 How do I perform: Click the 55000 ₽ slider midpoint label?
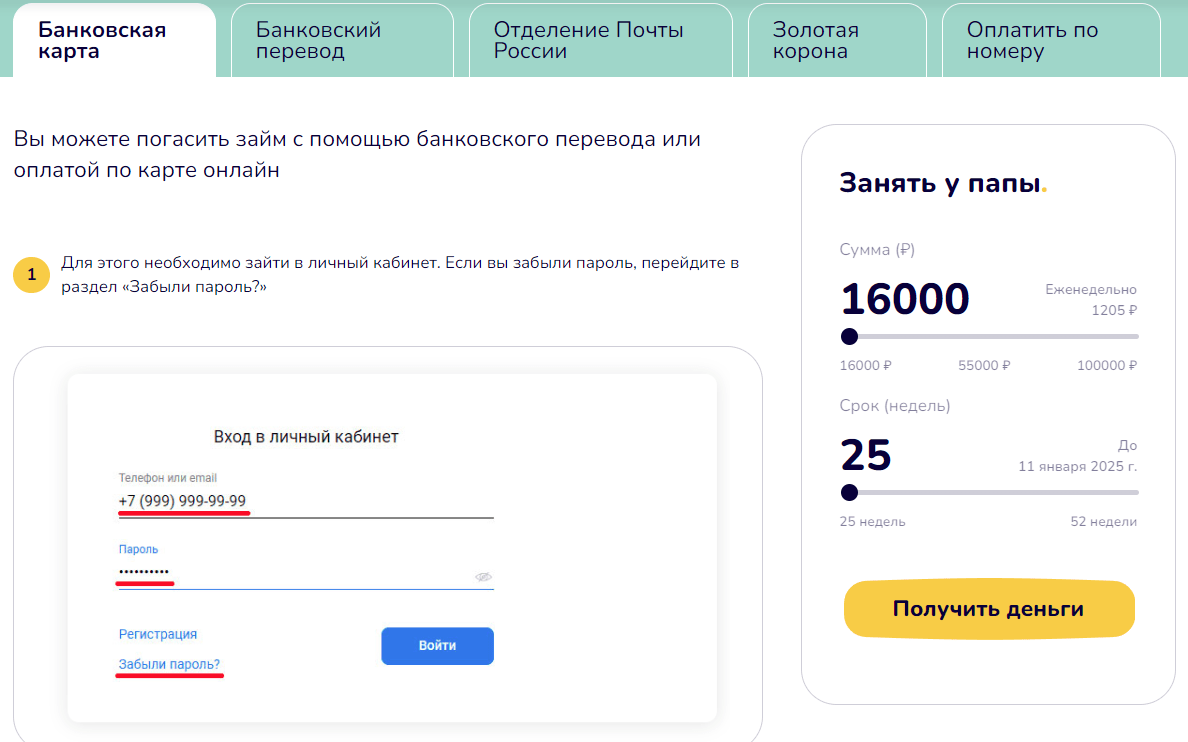click(984, 365)
